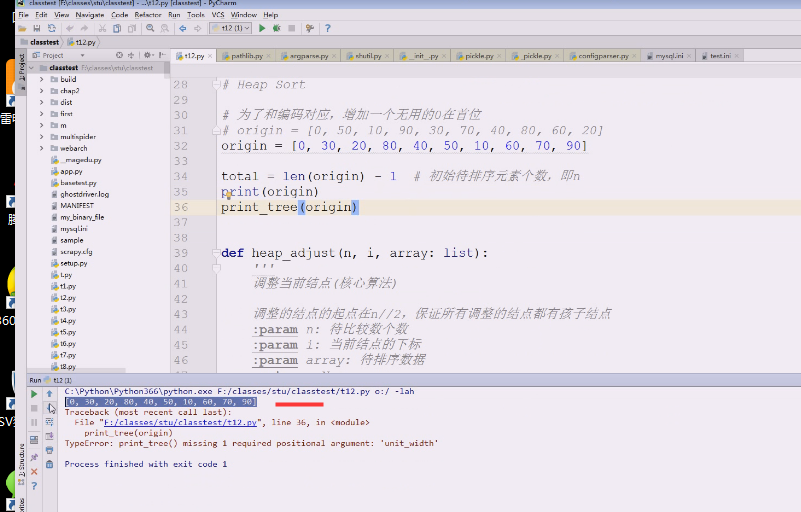Paste from clipboard toolbar icon
The height and width of the screenshot is (512, 801).
[132, 29]
